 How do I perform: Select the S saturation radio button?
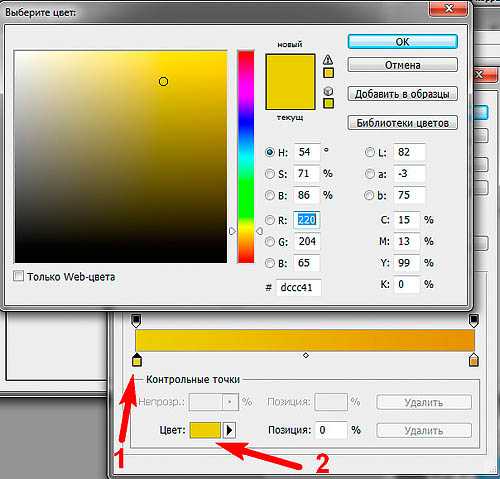pos(270,174)
